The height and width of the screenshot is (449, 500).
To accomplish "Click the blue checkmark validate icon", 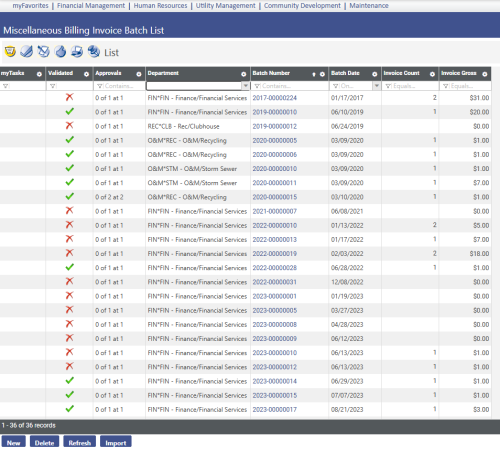I will pos(27,51).
